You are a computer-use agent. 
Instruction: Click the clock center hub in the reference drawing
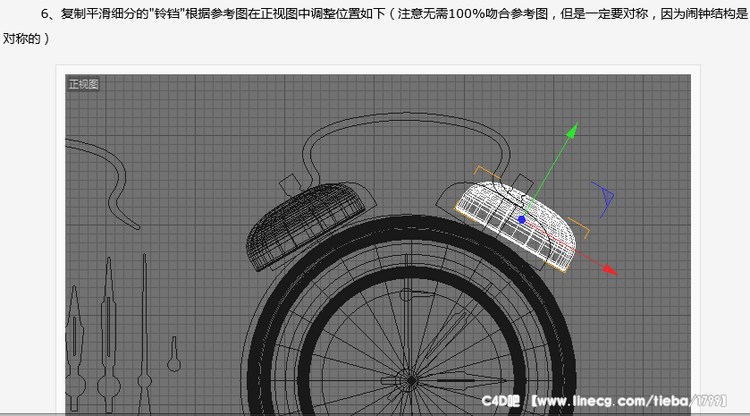411,381
